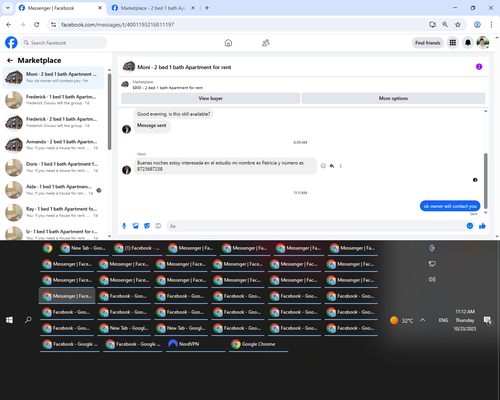Image resolution: width=500 pixels, height=400 pixels.
Task: Click the back arrow beside Marketplace
Action: [x=10, y=60]
